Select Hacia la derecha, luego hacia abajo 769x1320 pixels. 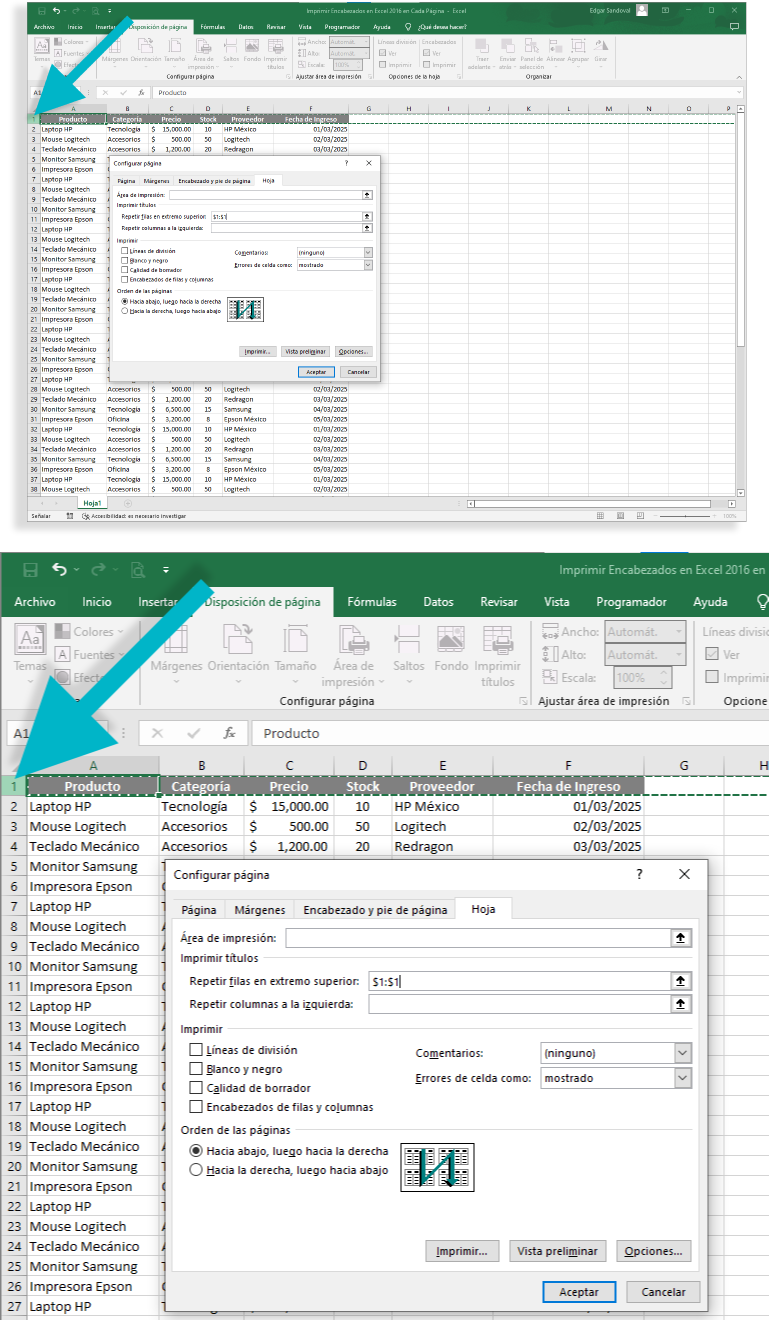197,1170
